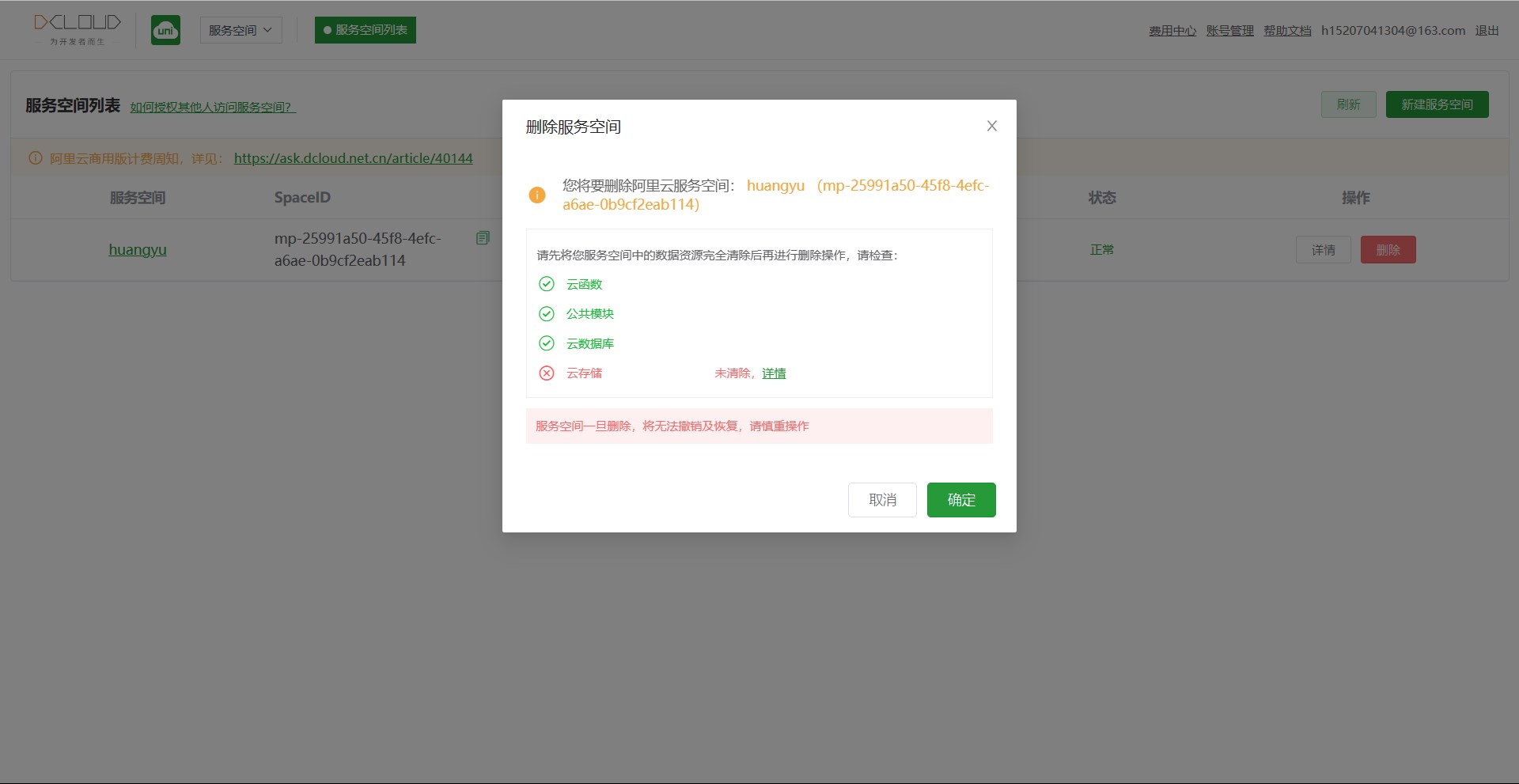Open the huangyu service space link

coord(138,249)
